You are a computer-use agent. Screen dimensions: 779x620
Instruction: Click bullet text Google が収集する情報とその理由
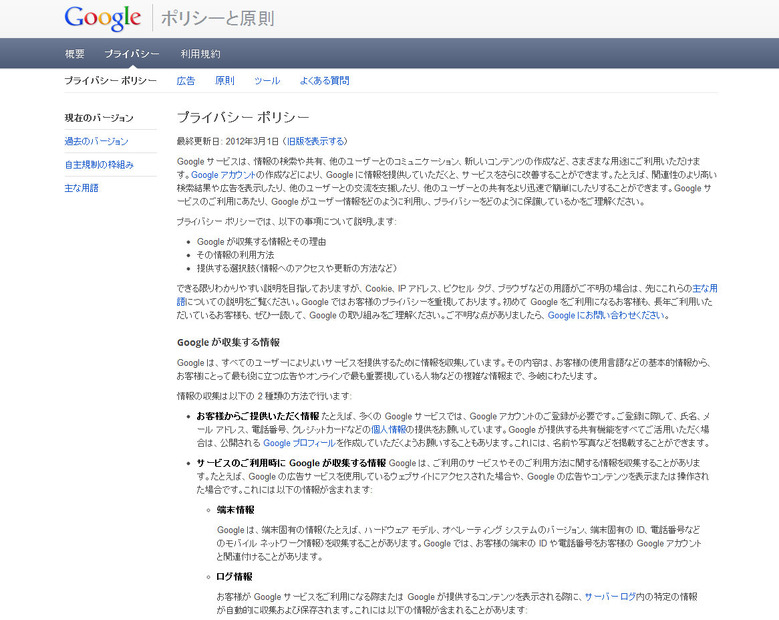[261, 241]
